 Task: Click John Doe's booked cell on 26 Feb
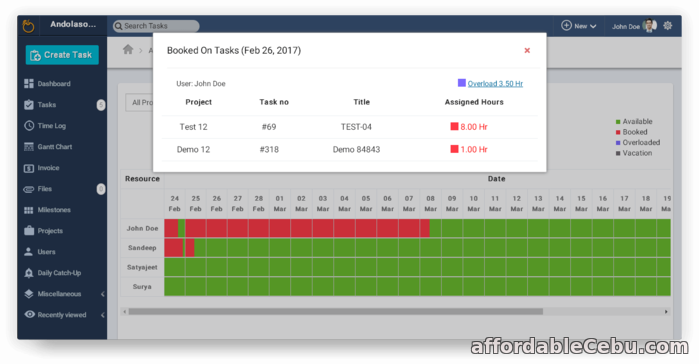click(217, 228)
